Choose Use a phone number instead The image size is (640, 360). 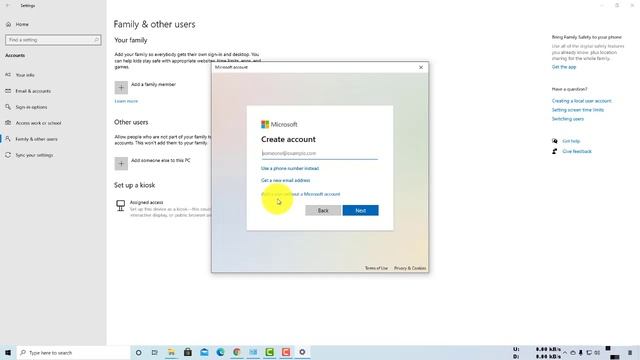(x=290, y=169)
